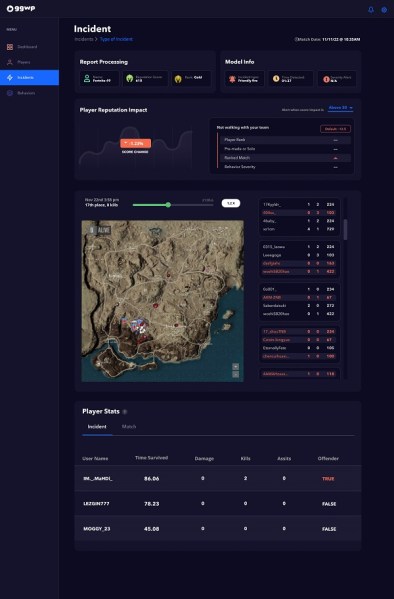Zoom in on the map
Image resolution: width=394 pixels, height=599 pixels.
[235, 366]
